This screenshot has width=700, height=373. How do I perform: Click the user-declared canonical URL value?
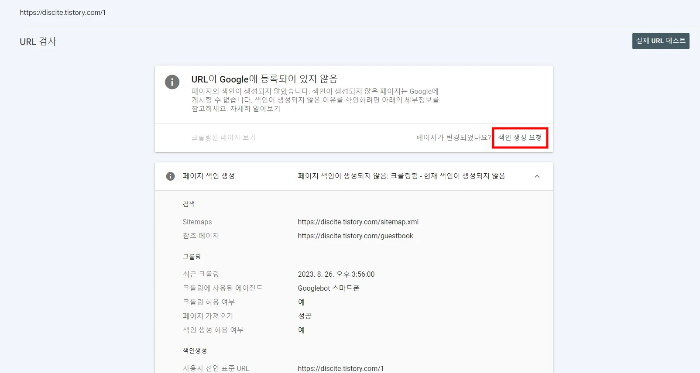[340, 369]
